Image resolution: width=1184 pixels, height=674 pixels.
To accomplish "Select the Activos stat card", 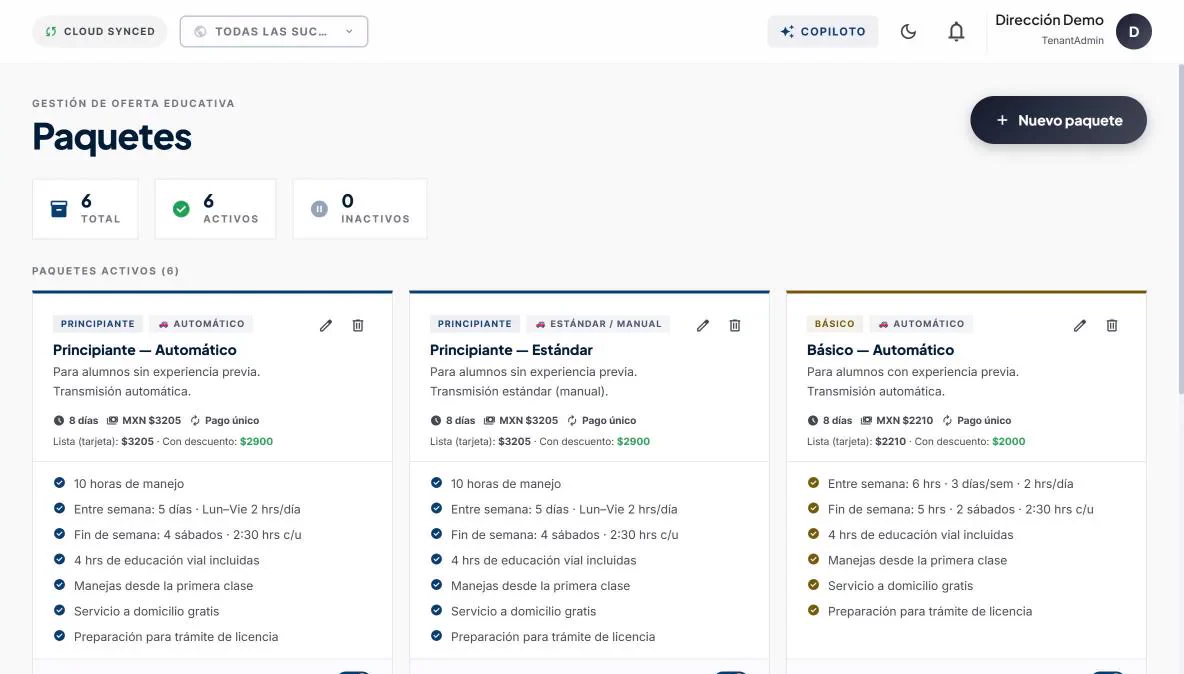I will point(215,209).
